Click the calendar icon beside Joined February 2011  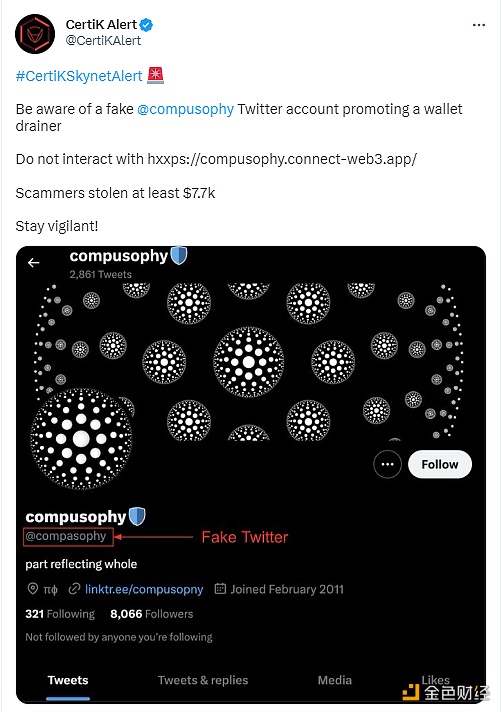click(x=220, y=589)
